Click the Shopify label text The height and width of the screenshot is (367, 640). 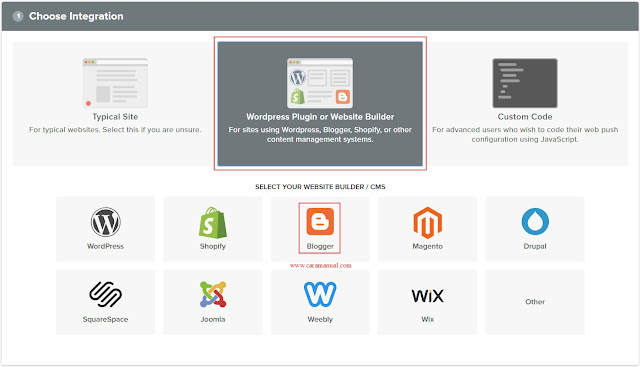213,246
